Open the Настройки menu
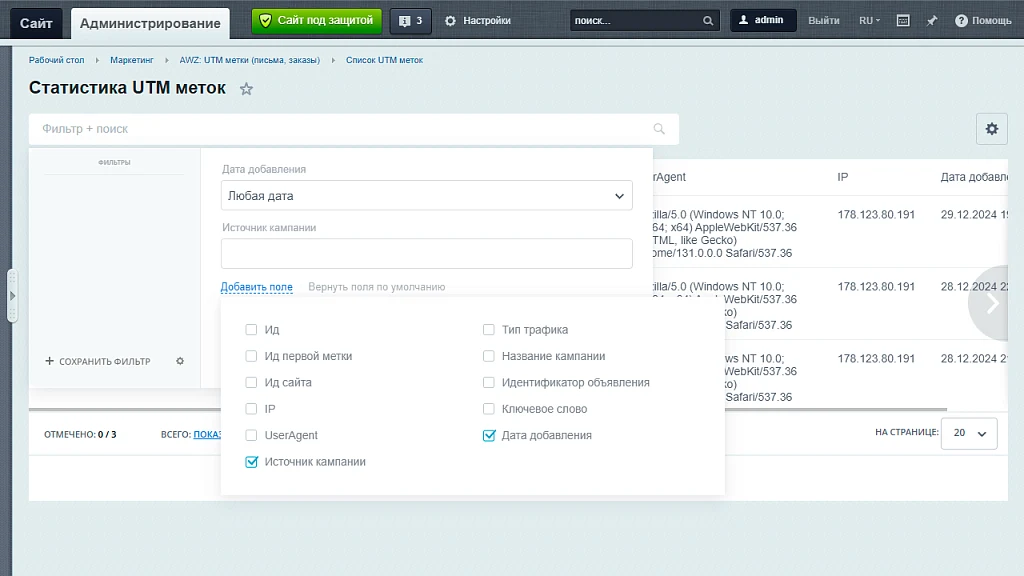 (x=478, y=21)
